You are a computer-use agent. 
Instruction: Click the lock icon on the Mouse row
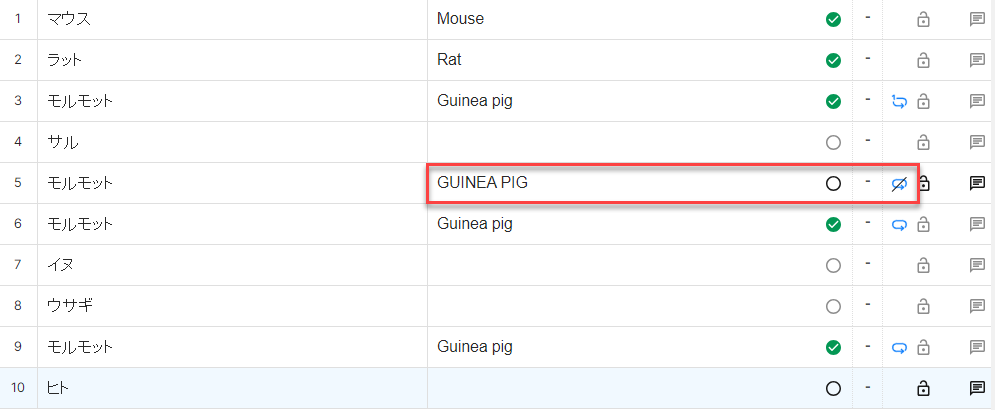[923, 19]
